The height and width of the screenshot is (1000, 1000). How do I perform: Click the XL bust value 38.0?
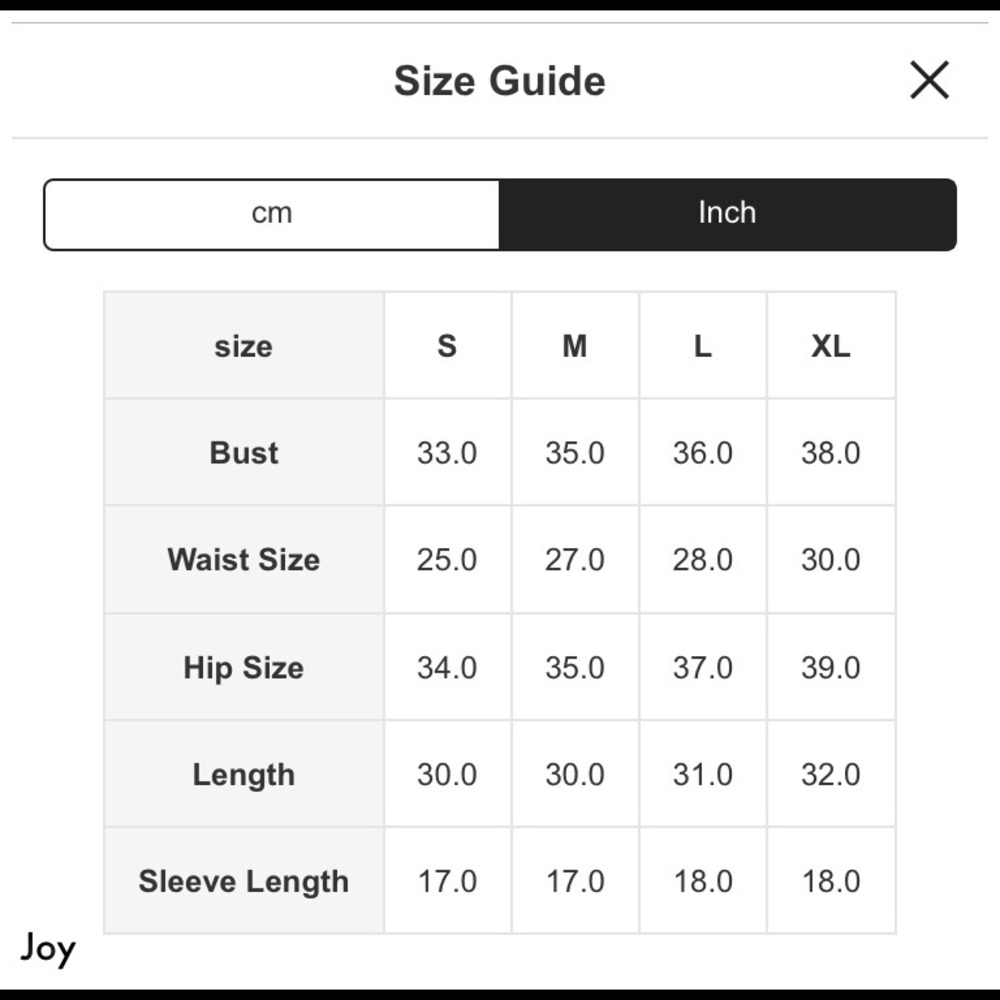[x=830, y=453]
